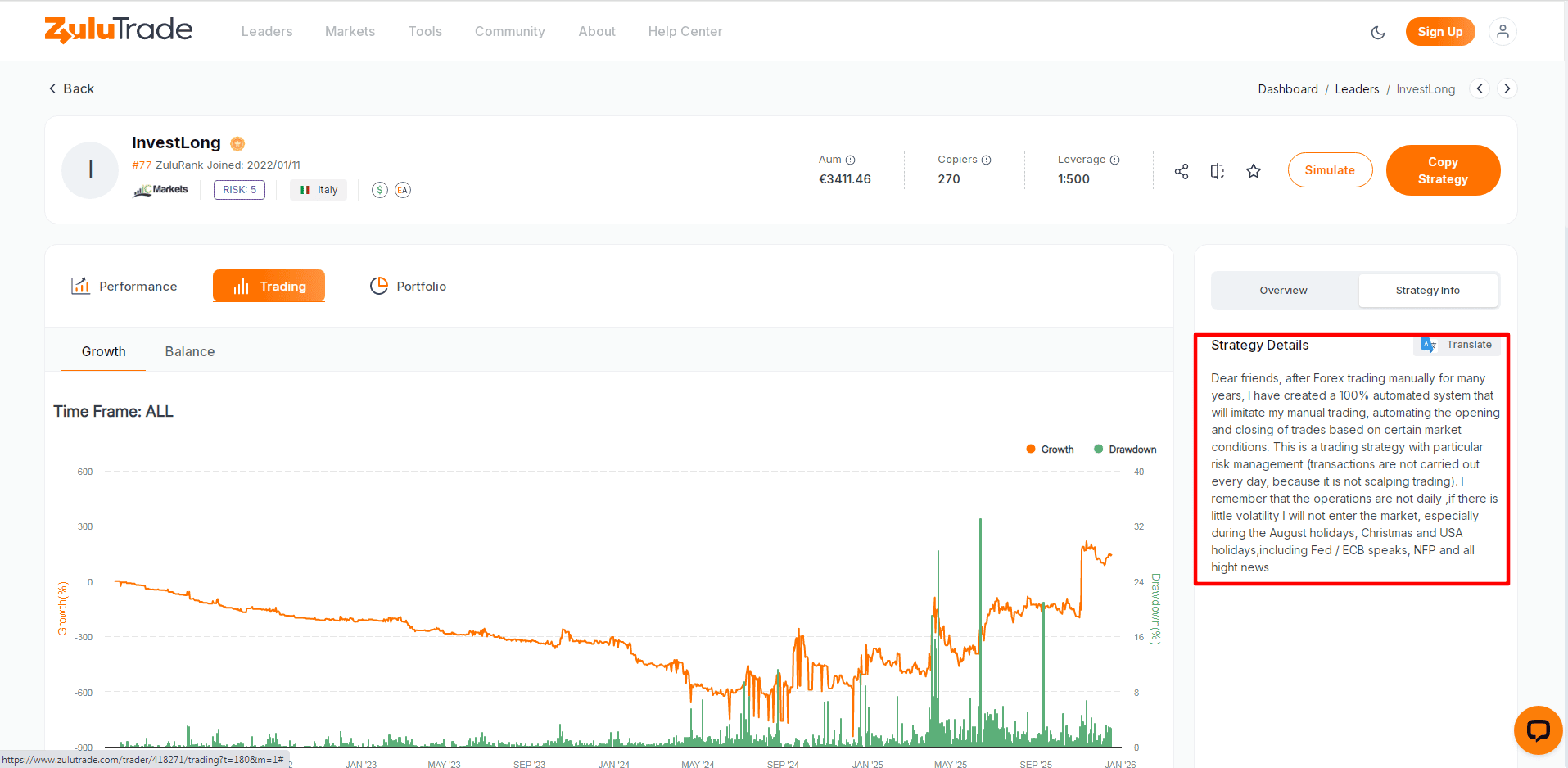The height and width of the screenshot is (768, 1568).
Task: Go to next leader chevron
Action: click(x=1507, y=88)
